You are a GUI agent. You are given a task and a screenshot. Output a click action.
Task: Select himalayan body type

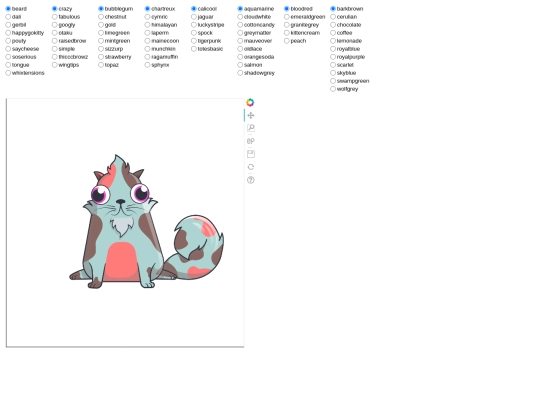[x=147, y=25]
